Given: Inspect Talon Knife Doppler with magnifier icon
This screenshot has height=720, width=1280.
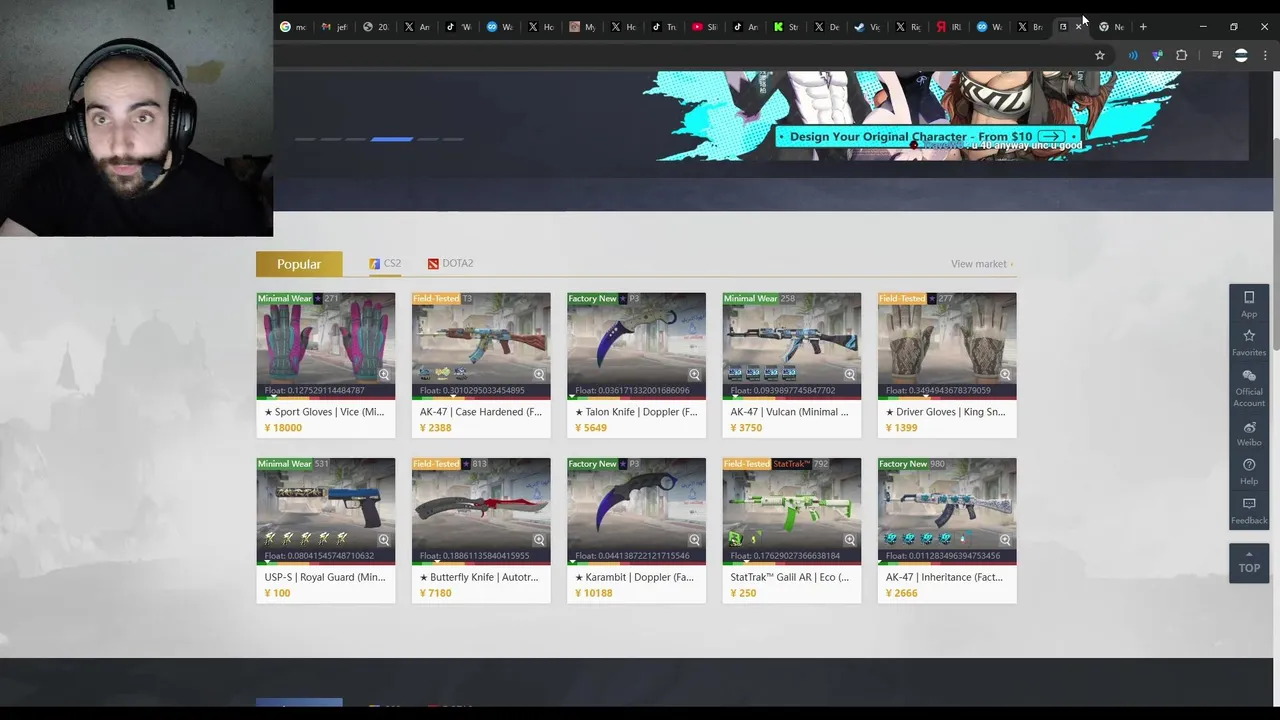Looking at the screenshot, I should 694,374.
